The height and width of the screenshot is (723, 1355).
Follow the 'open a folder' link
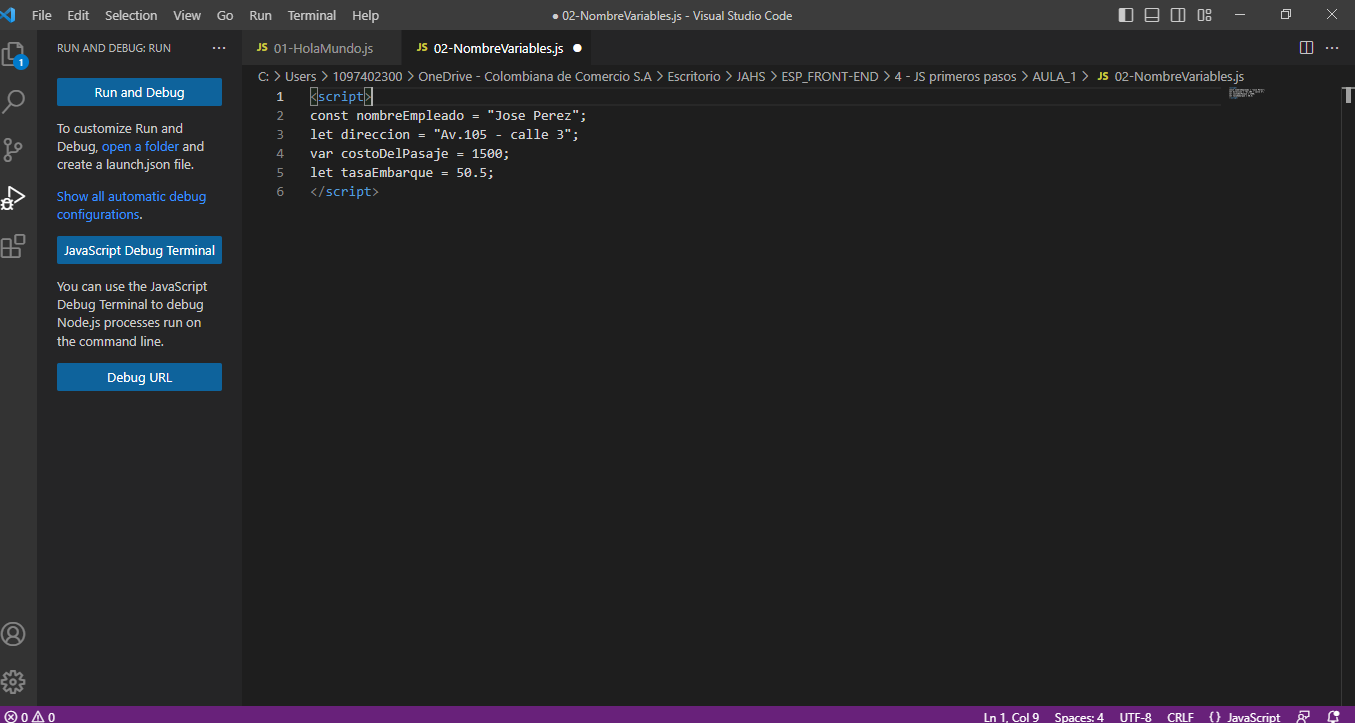(x=140, y=146)
